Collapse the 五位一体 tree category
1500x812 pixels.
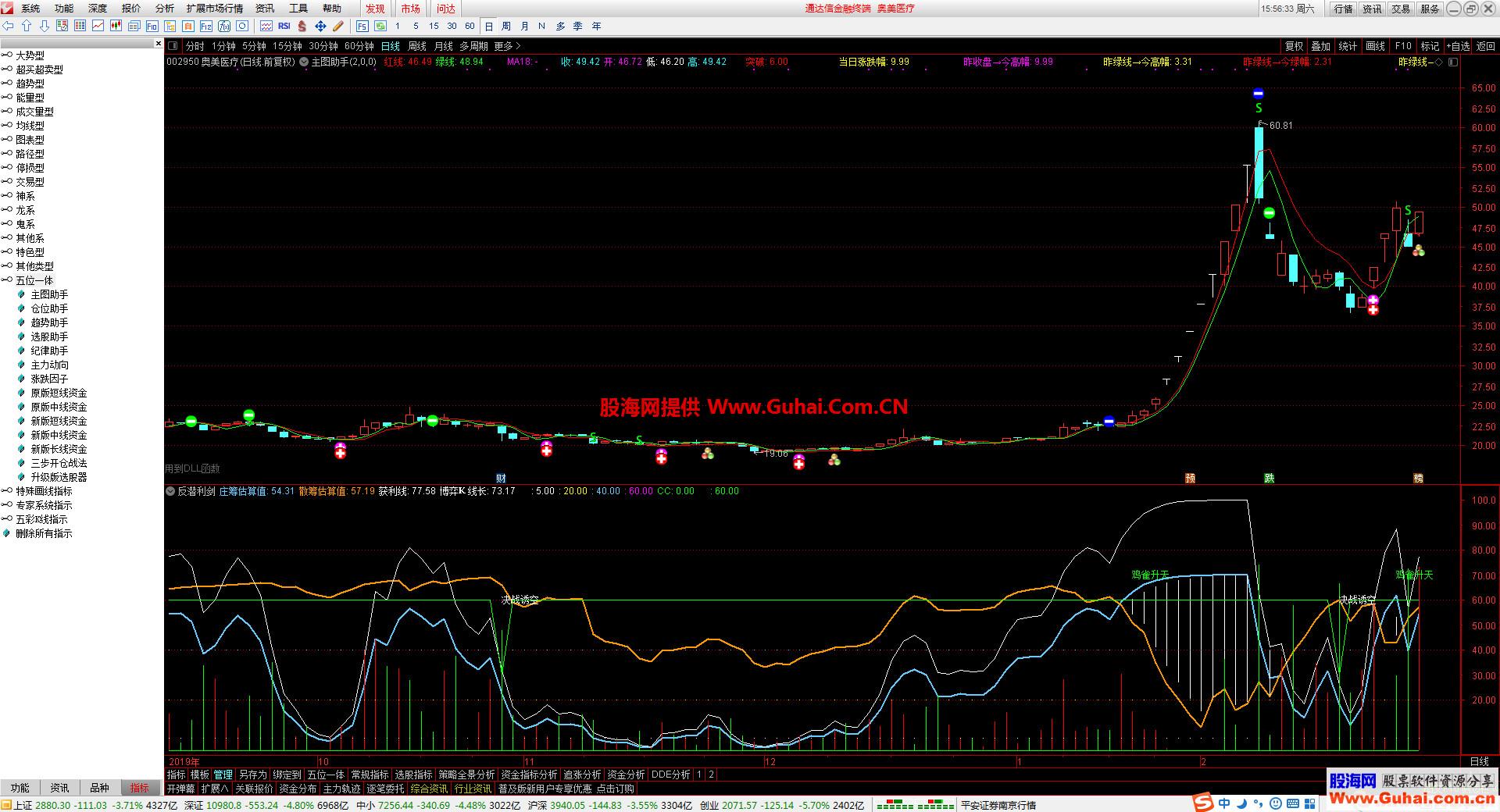(x=7, y=280)
